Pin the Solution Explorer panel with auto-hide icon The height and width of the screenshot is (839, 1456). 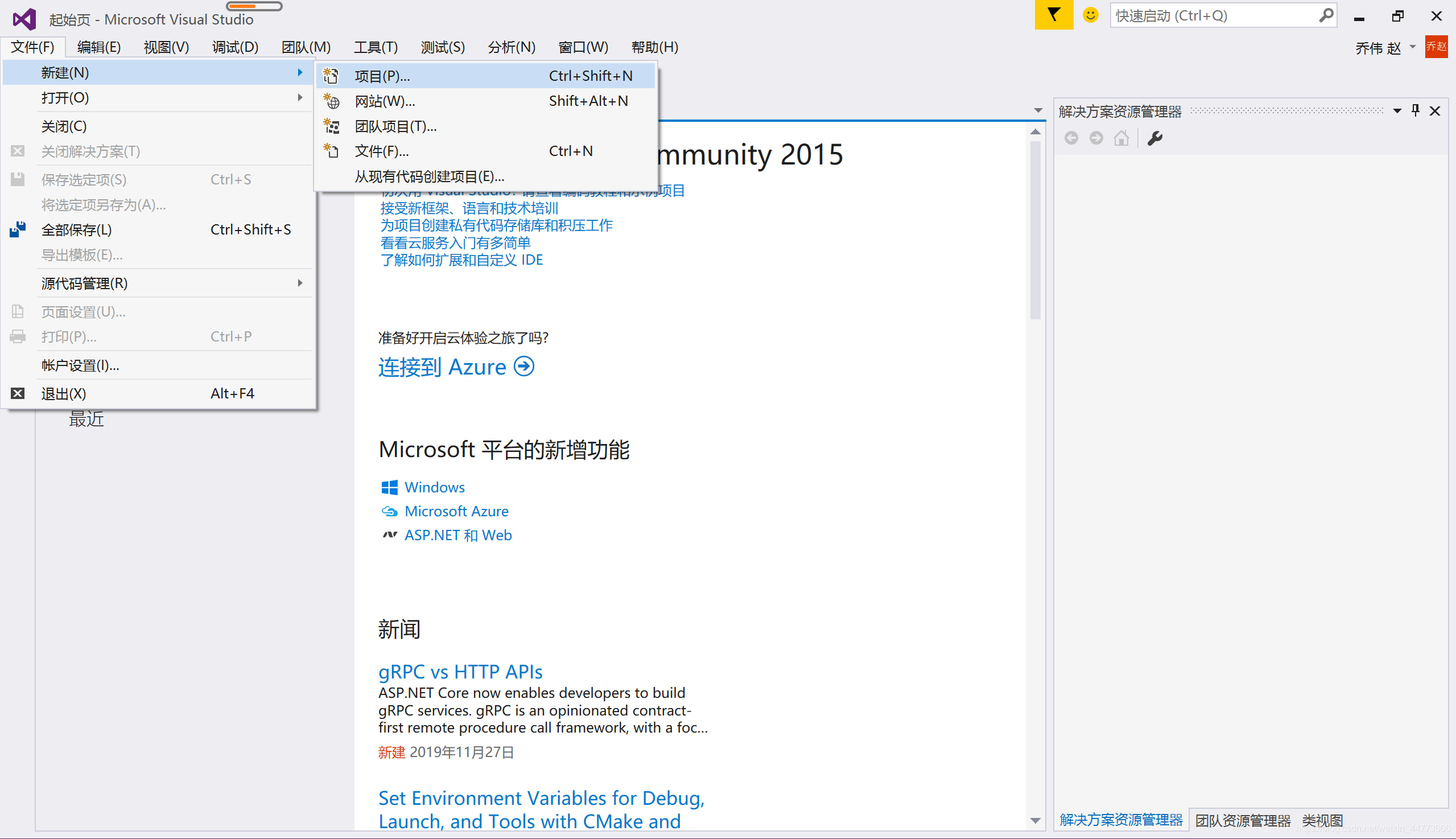(1416, 110)
